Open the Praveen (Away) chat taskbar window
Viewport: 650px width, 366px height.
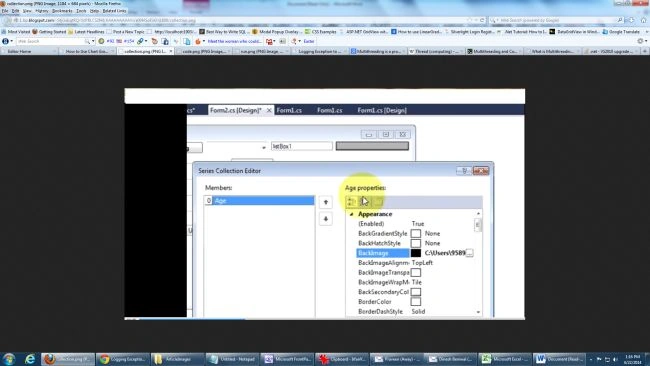point(396,359)
